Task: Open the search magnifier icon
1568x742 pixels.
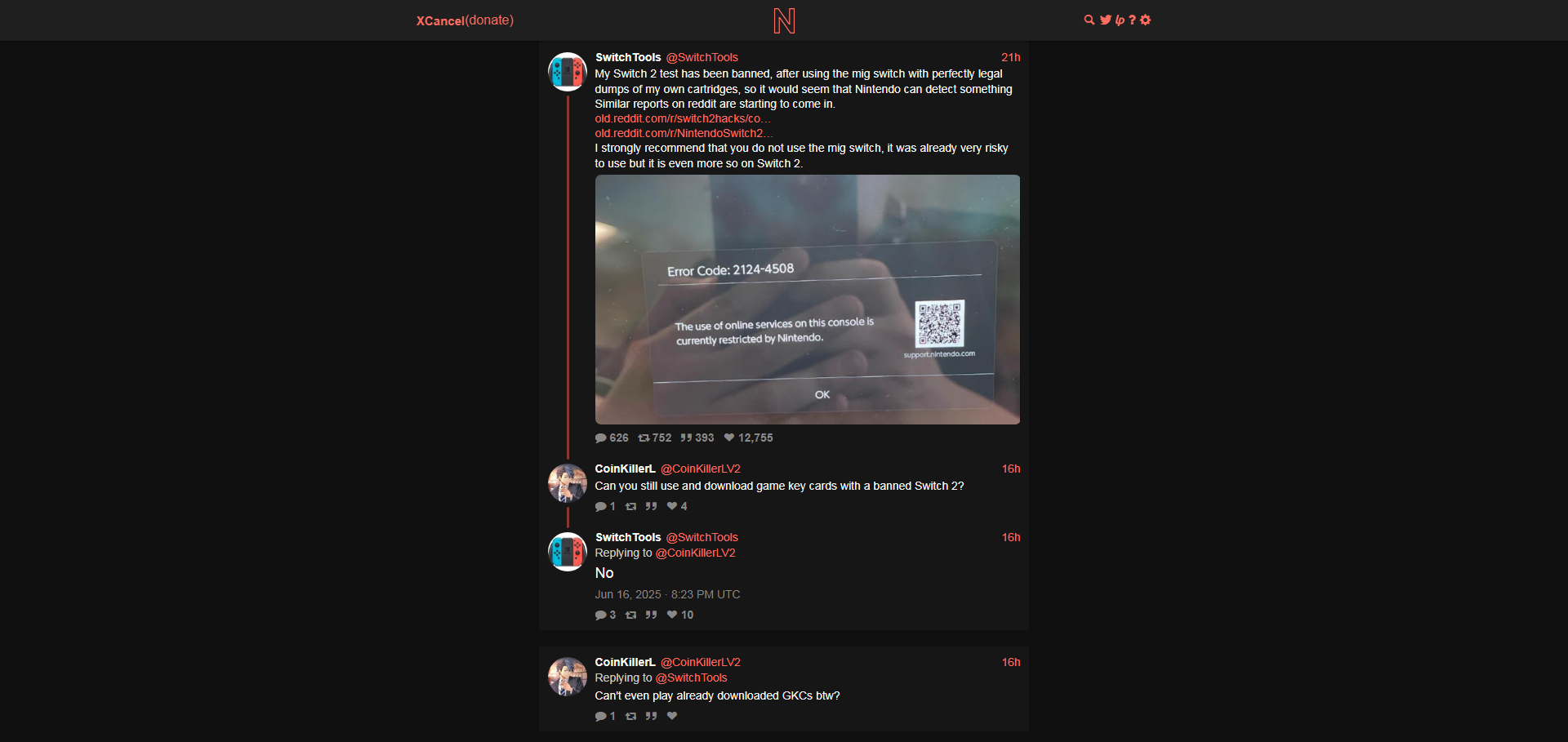Action: 1089,20
